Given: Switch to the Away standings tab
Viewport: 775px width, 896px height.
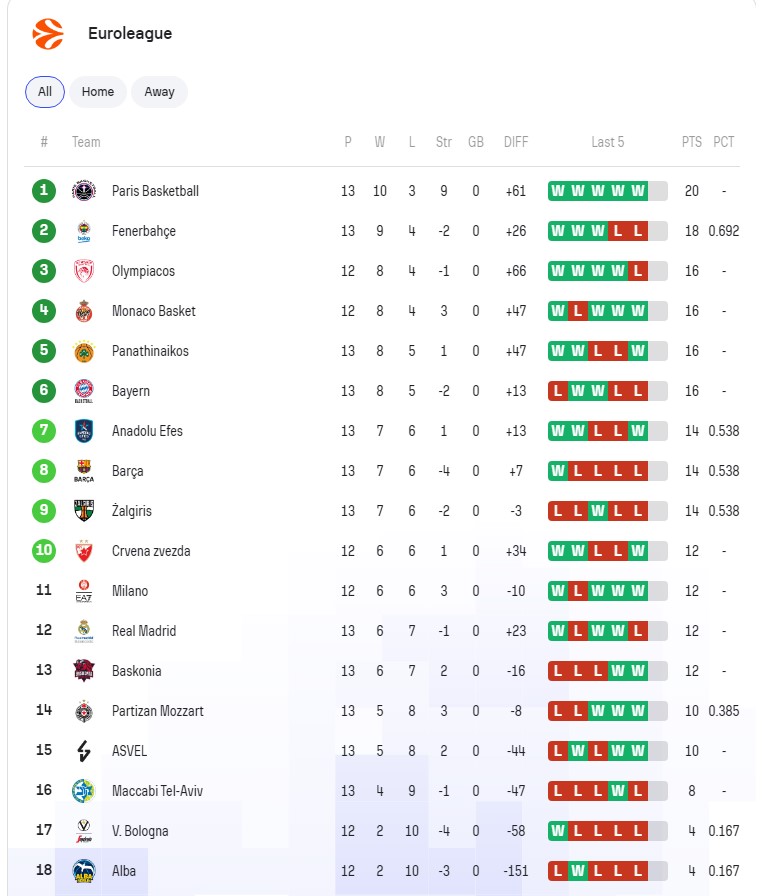Looking at the screenshot, I should [159, 92].
